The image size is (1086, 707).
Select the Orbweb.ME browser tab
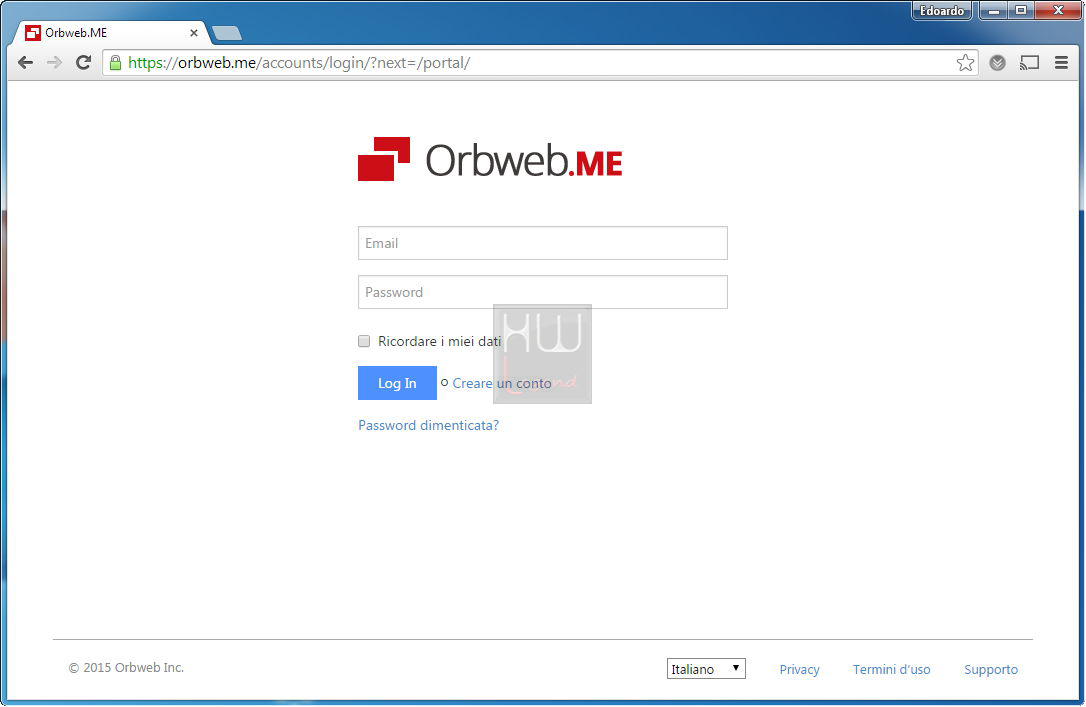click(111, 33)
